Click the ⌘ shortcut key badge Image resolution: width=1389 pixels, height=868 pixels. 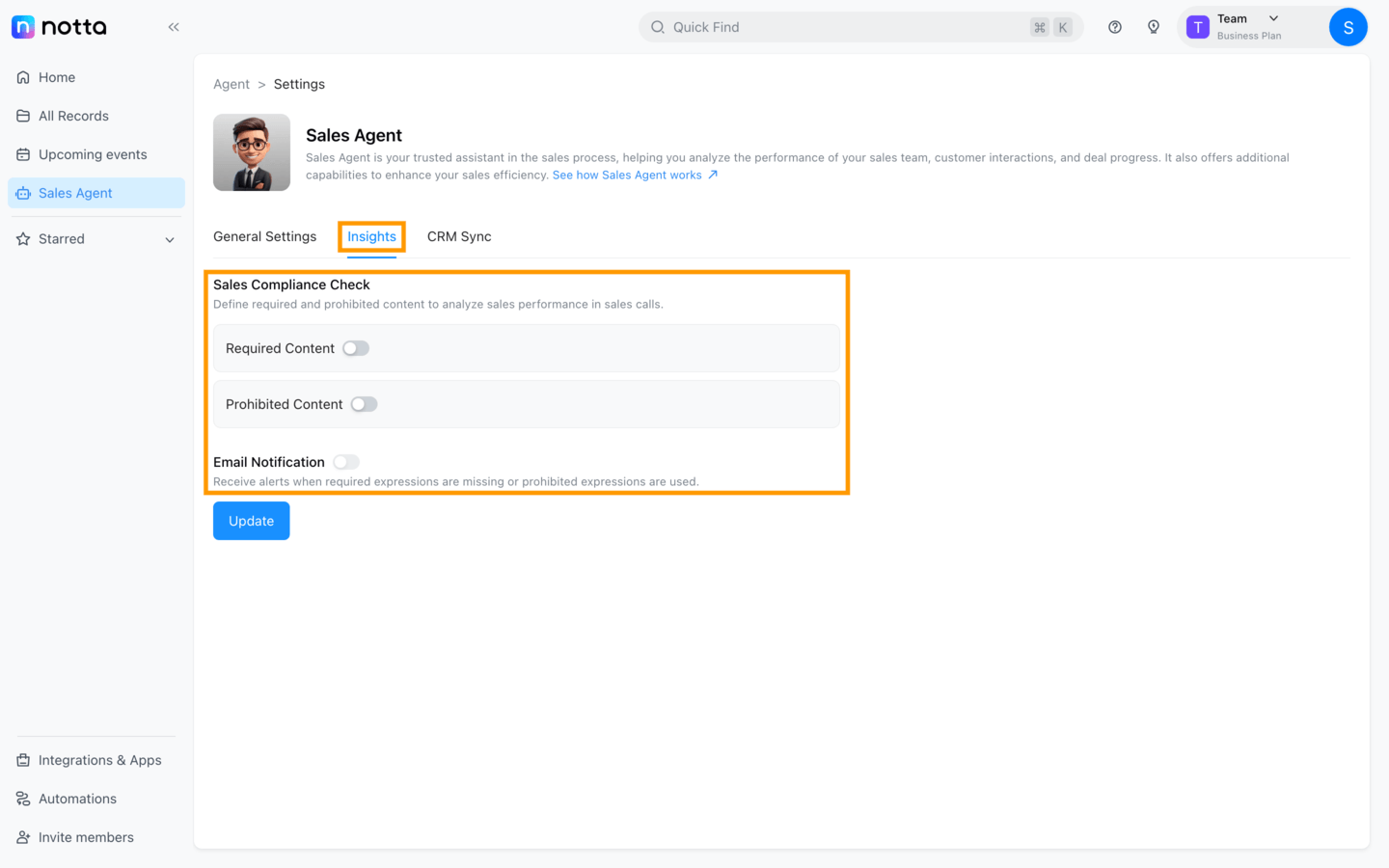[1040, 27]
